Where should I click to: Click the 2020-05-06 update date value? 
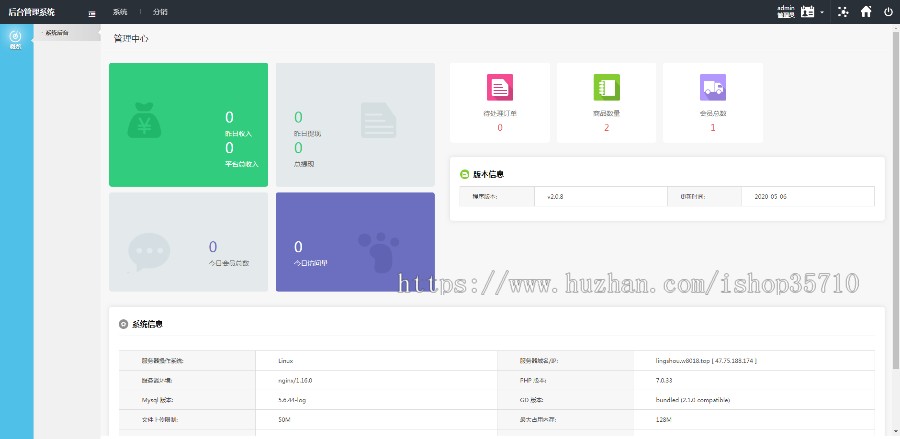coord(770,196)
